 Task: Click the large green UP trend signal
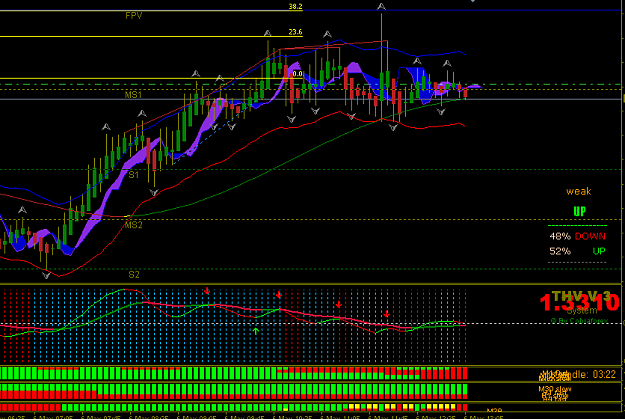tap(580, 211)
